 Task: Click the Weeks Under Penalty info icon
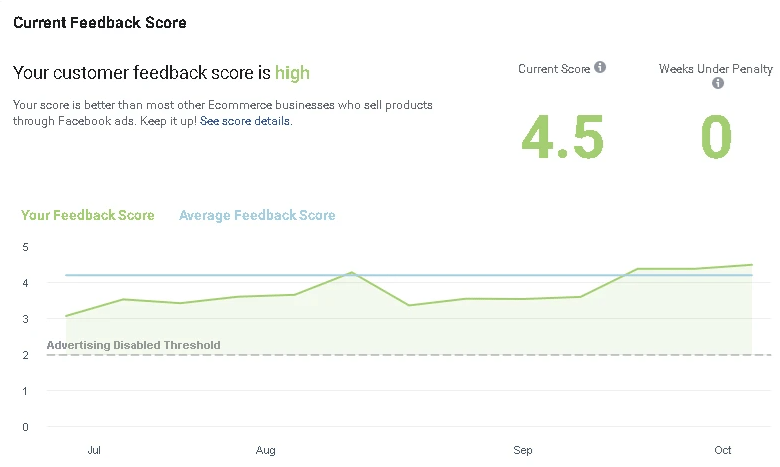[x=717, y=83]
